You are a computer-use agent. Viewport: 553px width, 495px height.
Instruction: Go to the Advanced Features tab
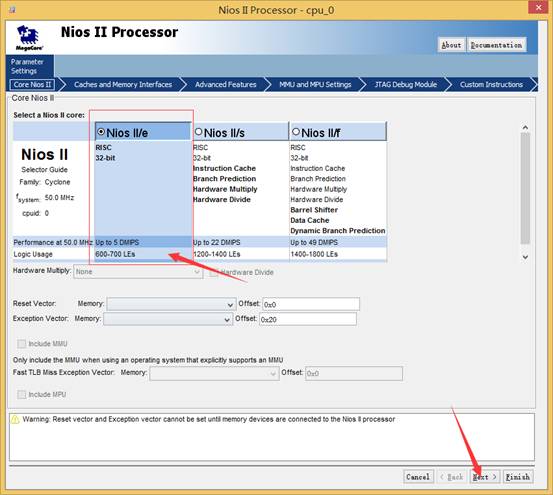pos(225,85)
